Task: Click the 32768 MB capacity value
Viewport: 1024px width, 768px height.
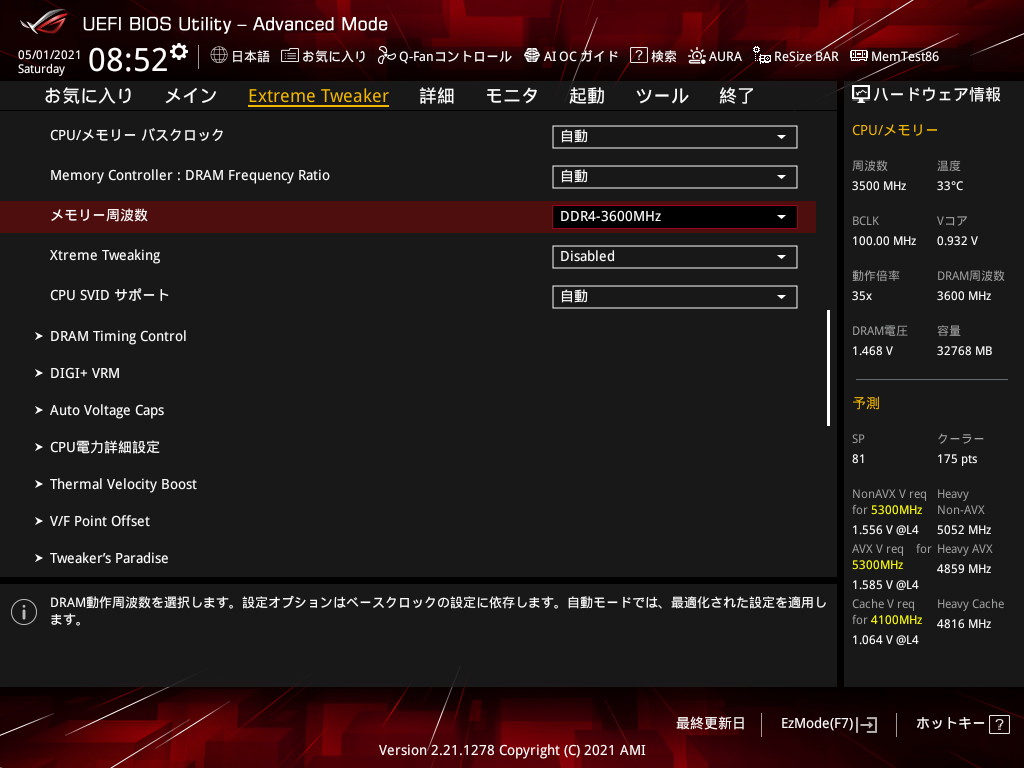Action: (965, 351)
